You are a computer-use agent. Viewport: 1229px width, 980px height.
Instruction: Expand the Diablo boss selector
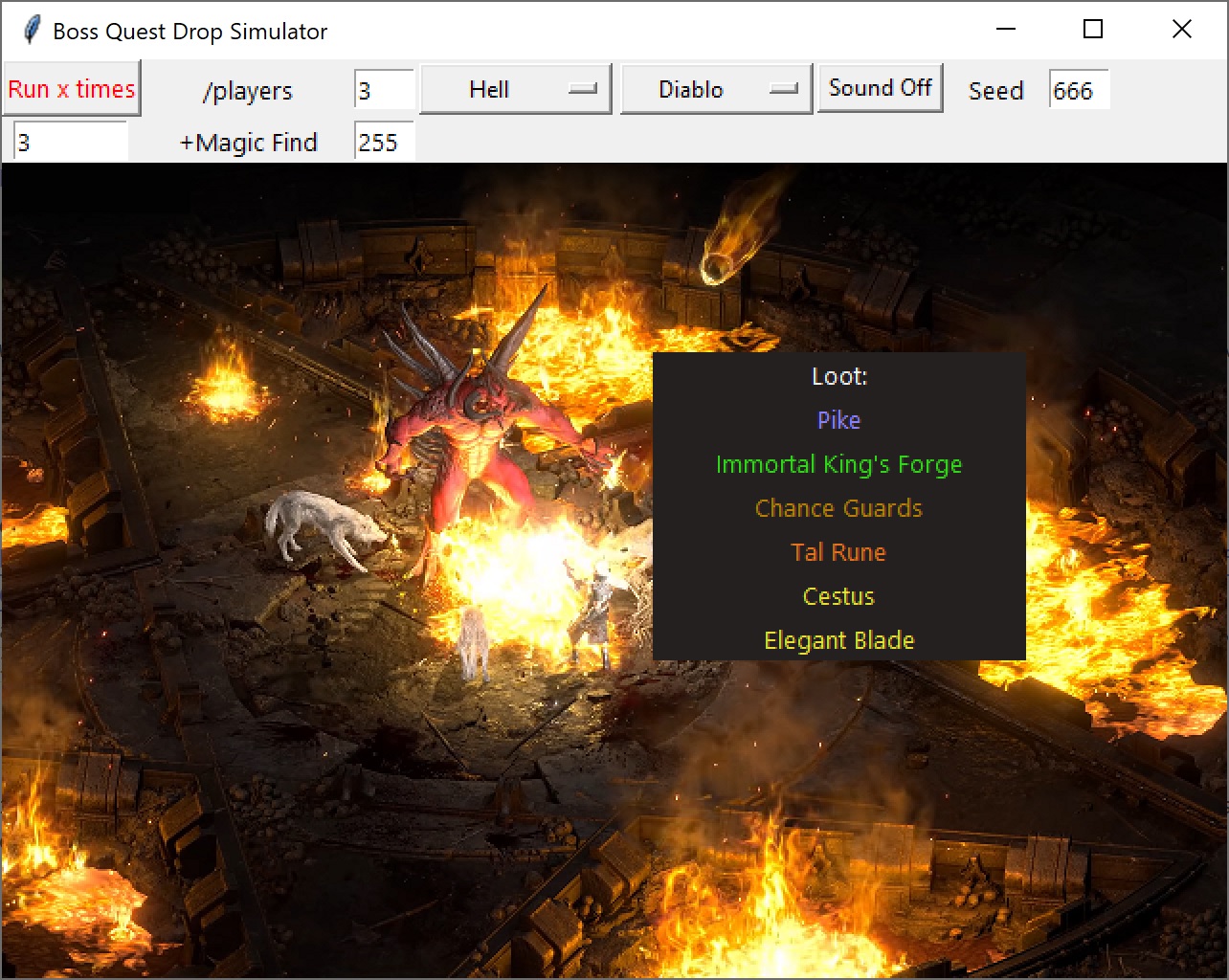[x=716, y=90]
